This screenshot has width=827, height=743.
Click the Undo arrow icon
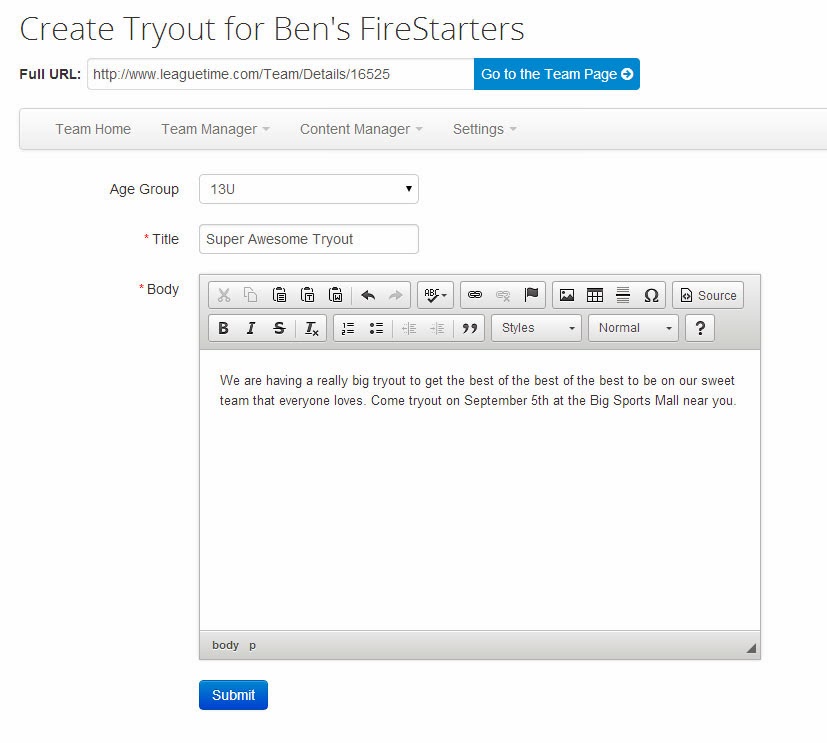pyautogui.click(x=368, y=295)
